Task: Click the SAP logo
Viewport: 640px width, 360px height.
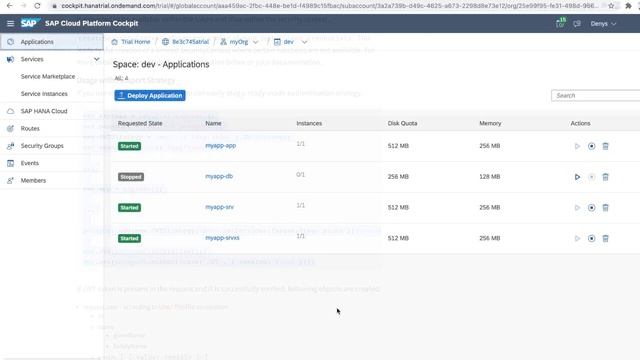Action: point(30,23)
